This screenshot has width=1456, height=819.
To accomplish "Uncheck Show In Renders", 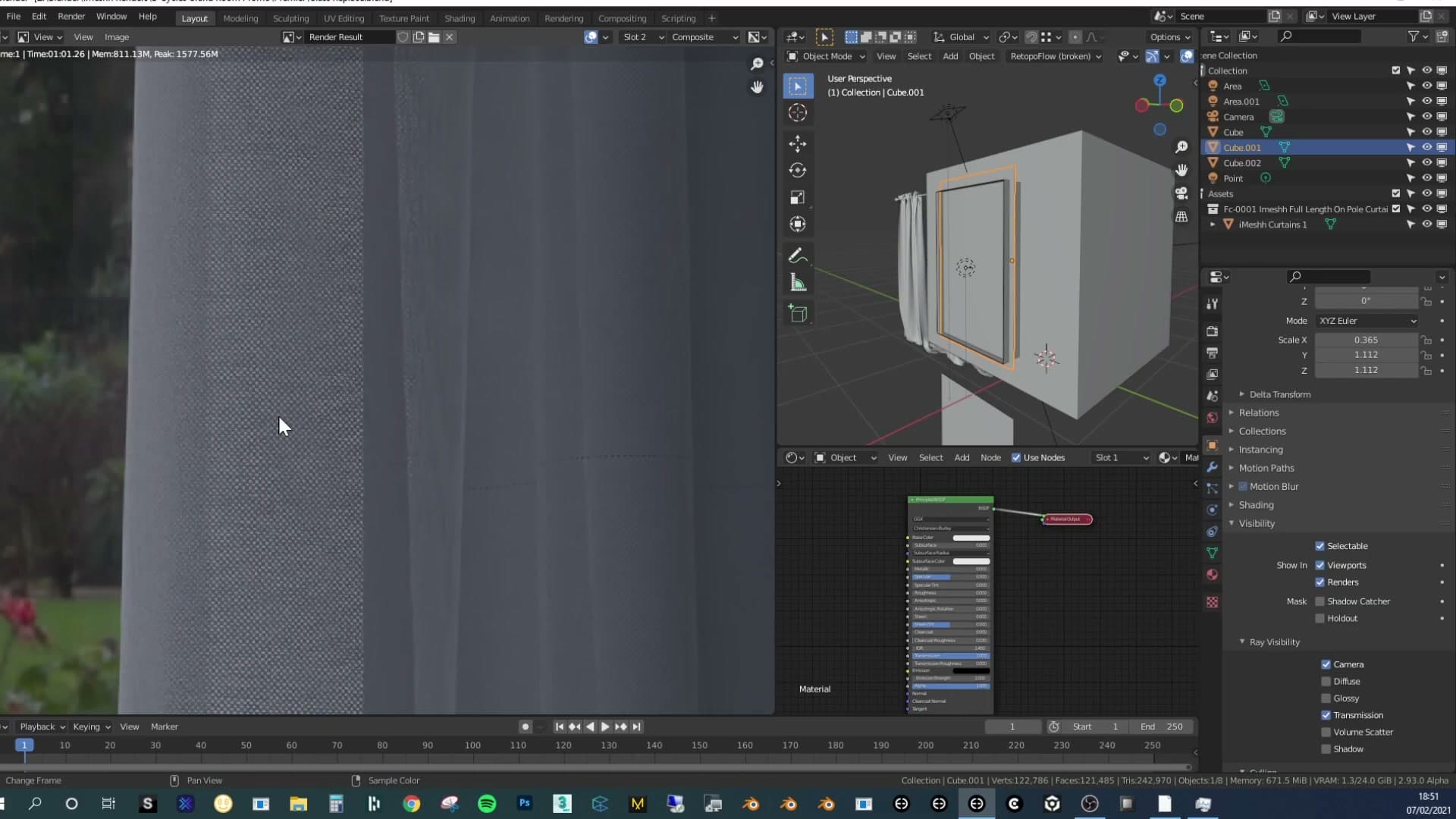I will coord(1319,582).
